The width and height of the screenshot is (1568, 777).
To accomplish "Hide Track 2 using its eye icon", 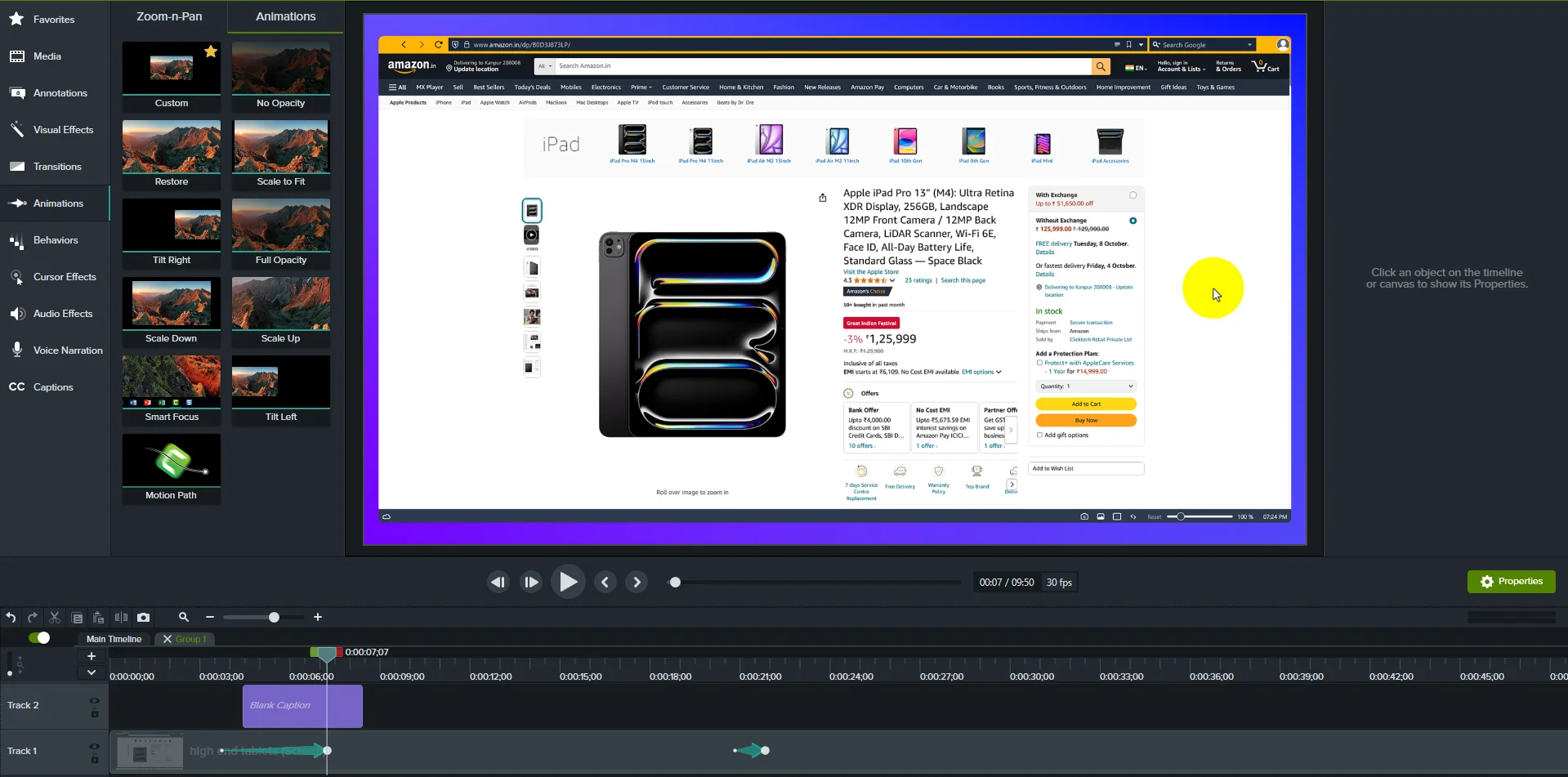I will 95,700.
